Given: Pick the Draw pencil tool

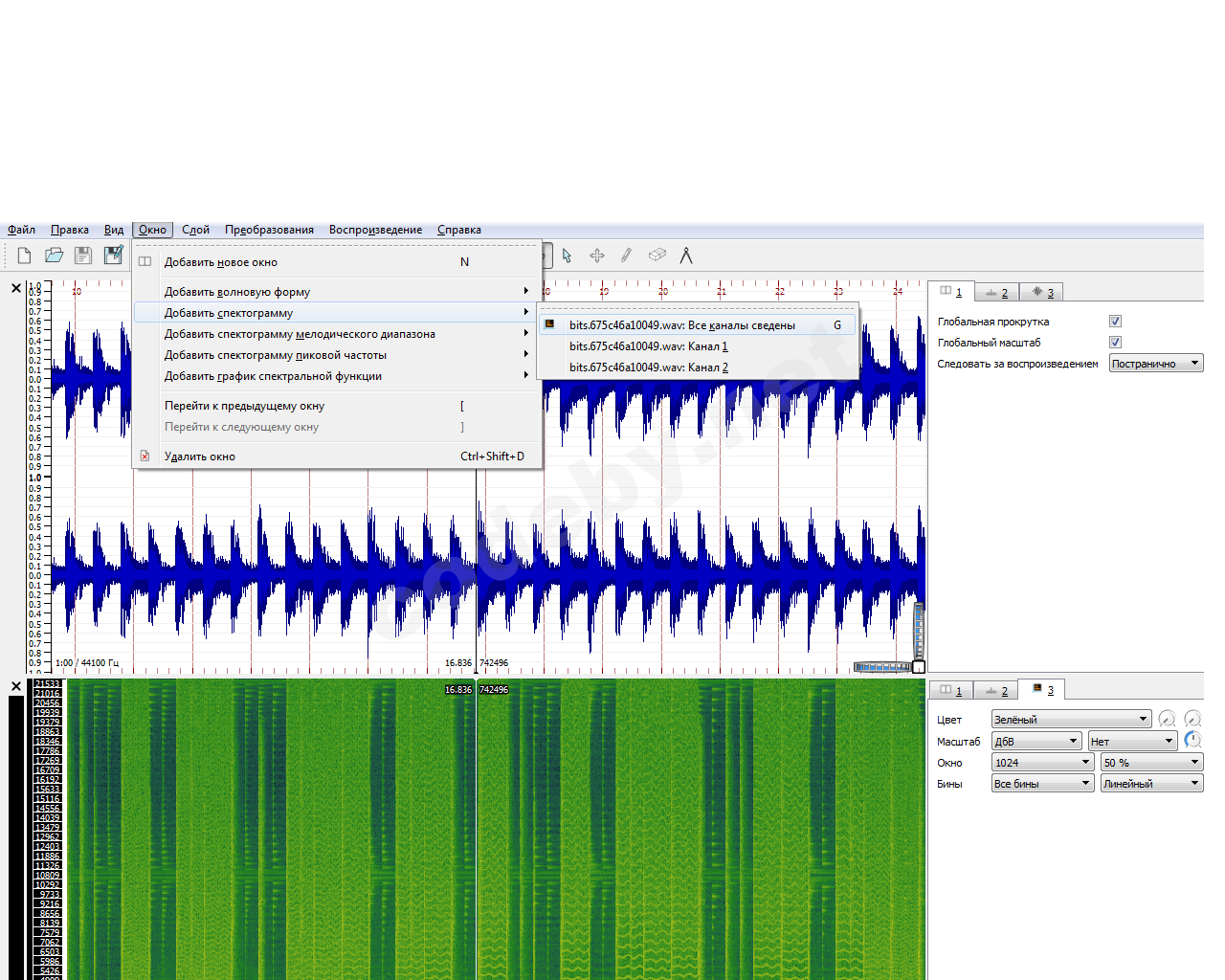Looking at the screenshot, I should [x=627, y=256].
